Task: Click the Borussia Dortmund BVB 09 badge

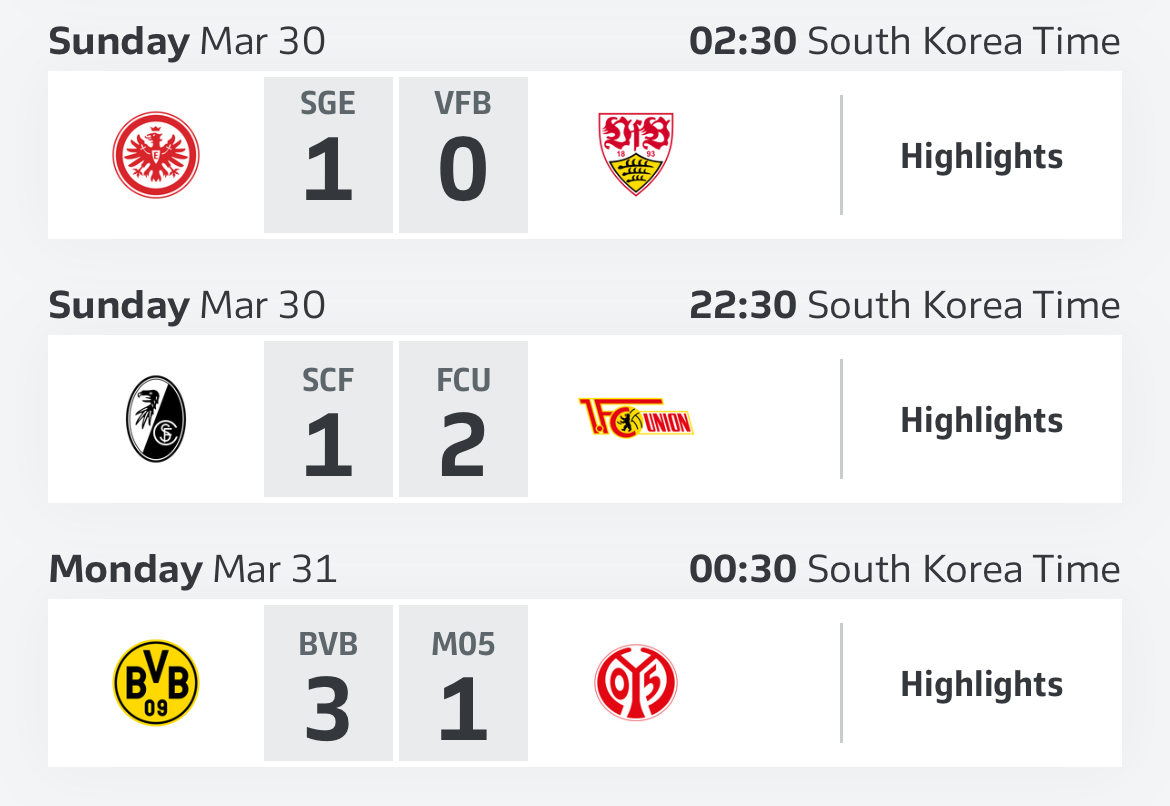Action: [156, 683]
